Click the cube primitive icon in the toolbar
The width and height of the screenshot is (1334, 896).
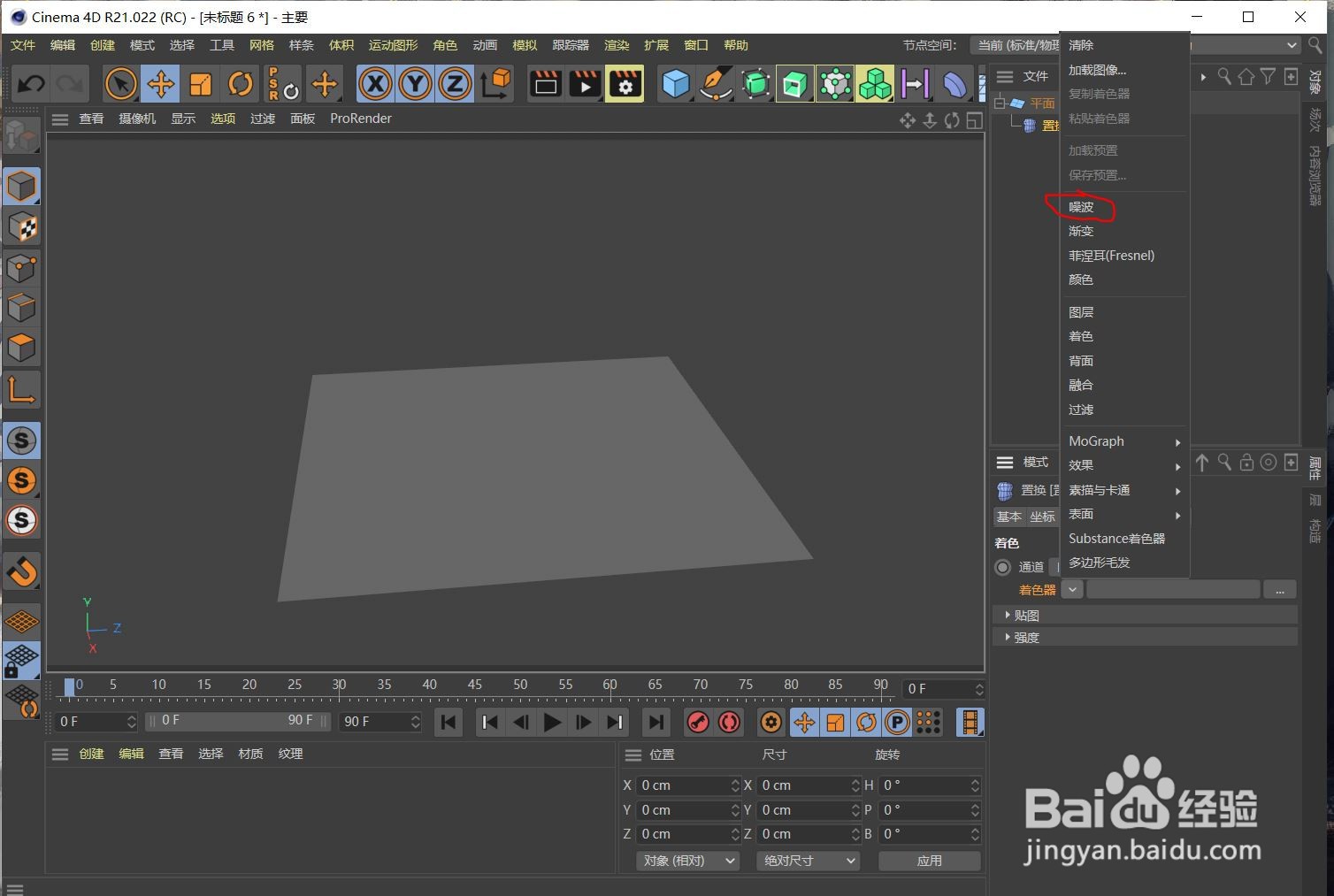675,83
